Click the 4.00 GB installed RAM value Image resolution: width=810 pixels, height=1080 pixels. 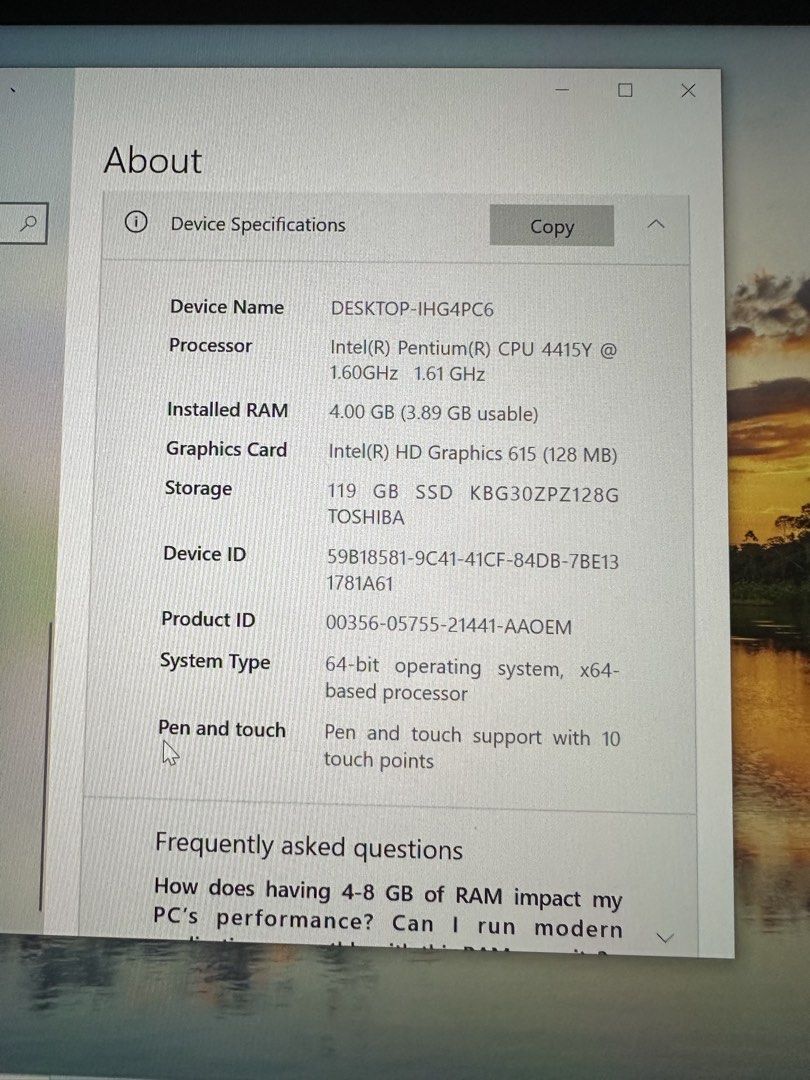point(433,413)
